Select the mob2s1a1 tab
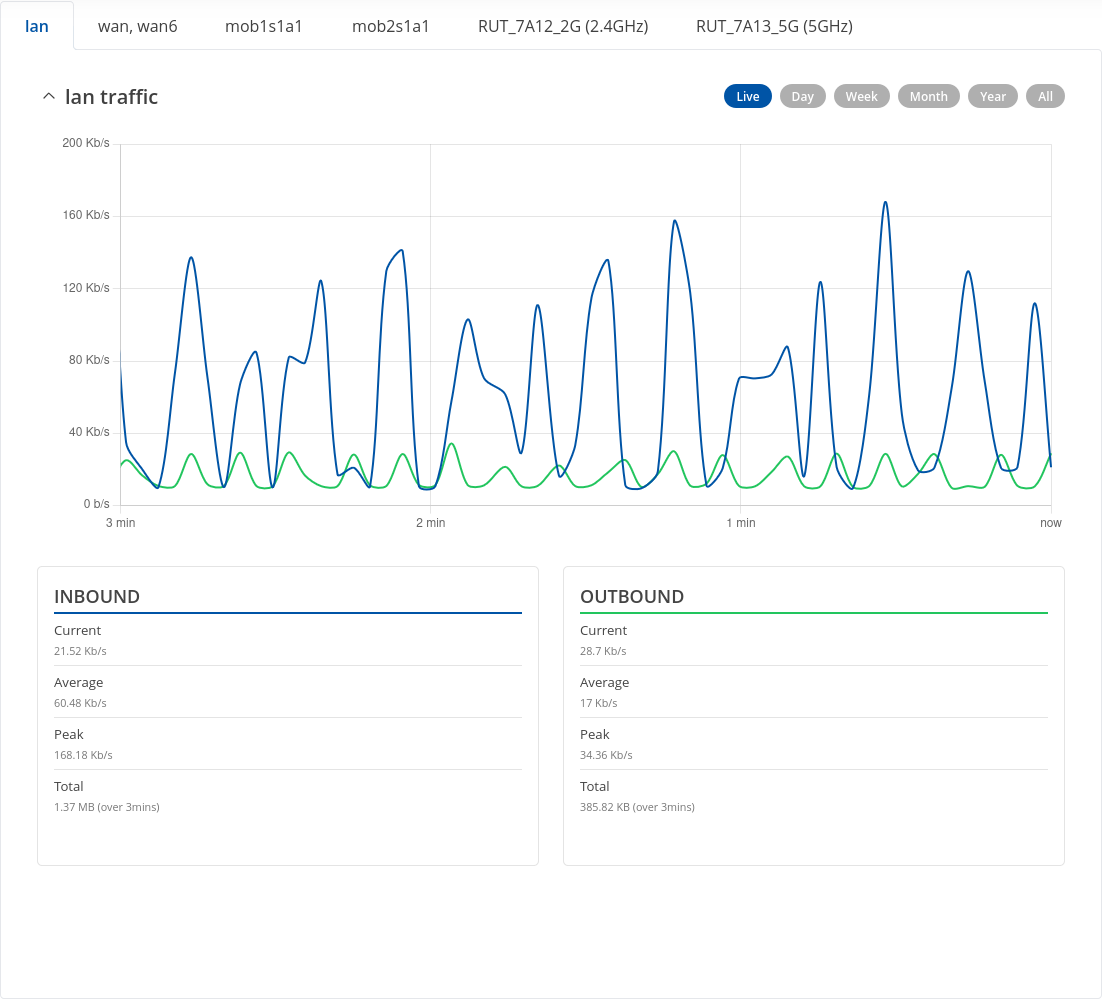Viewport: 1102px width, 999px height. tap(390, 26)
